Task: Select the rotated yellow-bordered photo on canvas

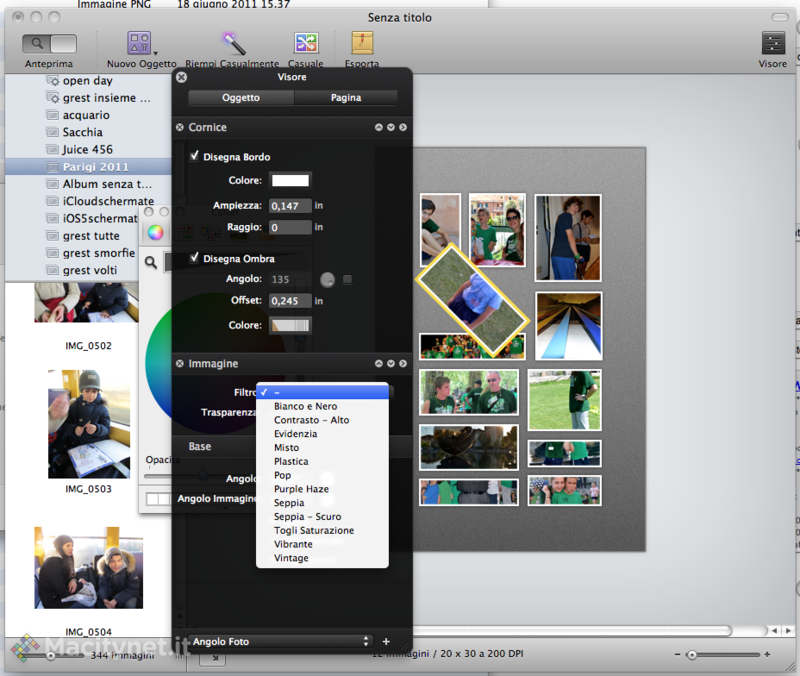Action: 472,300
